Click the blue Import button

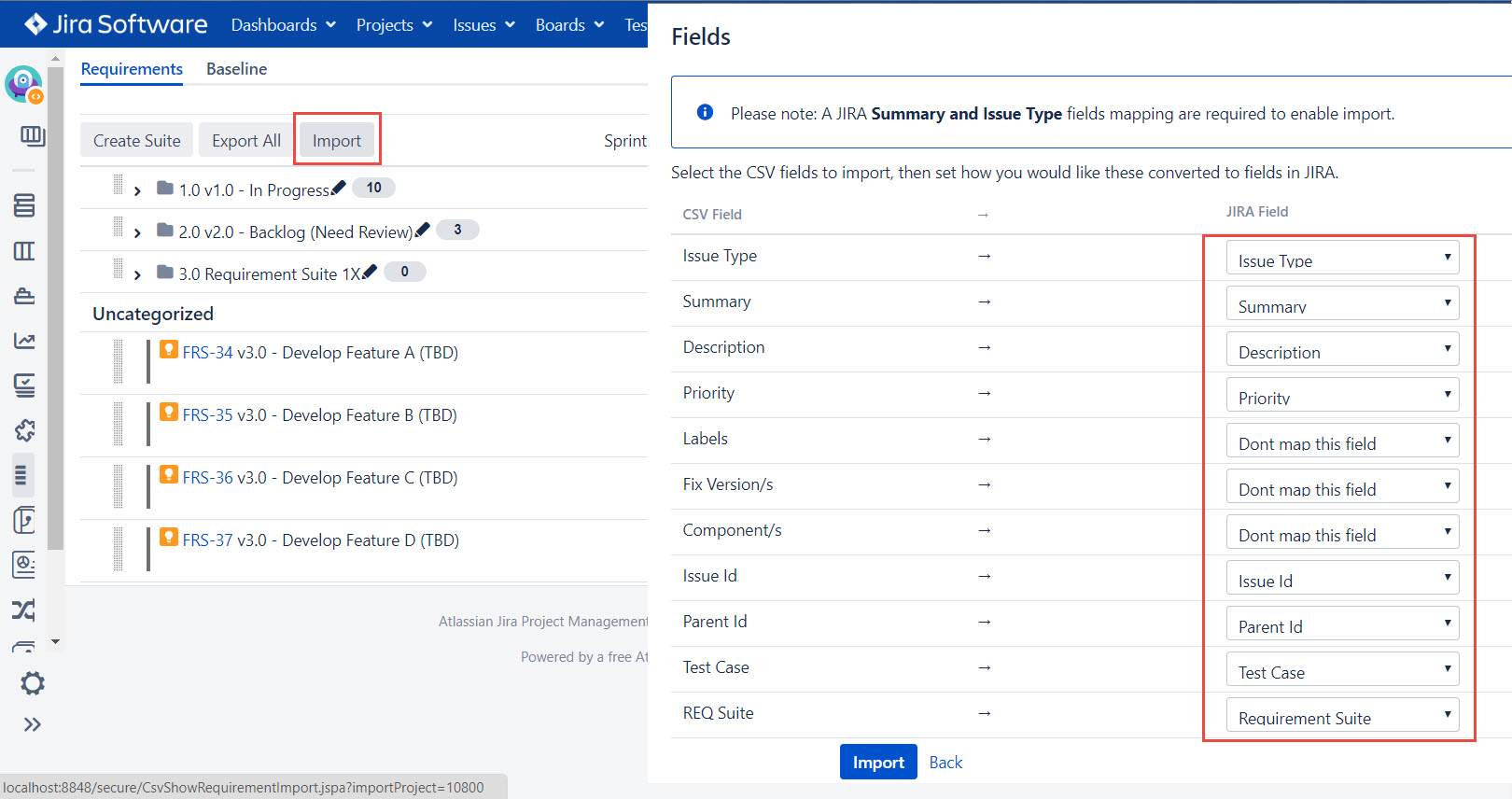click(x=877, y=763)
